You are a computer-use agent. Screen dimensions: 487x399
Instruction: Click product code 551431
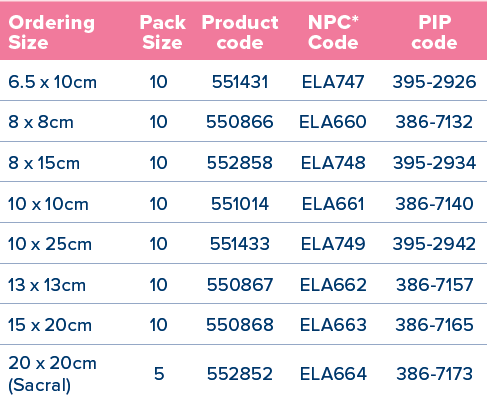(x=240, y=82)
